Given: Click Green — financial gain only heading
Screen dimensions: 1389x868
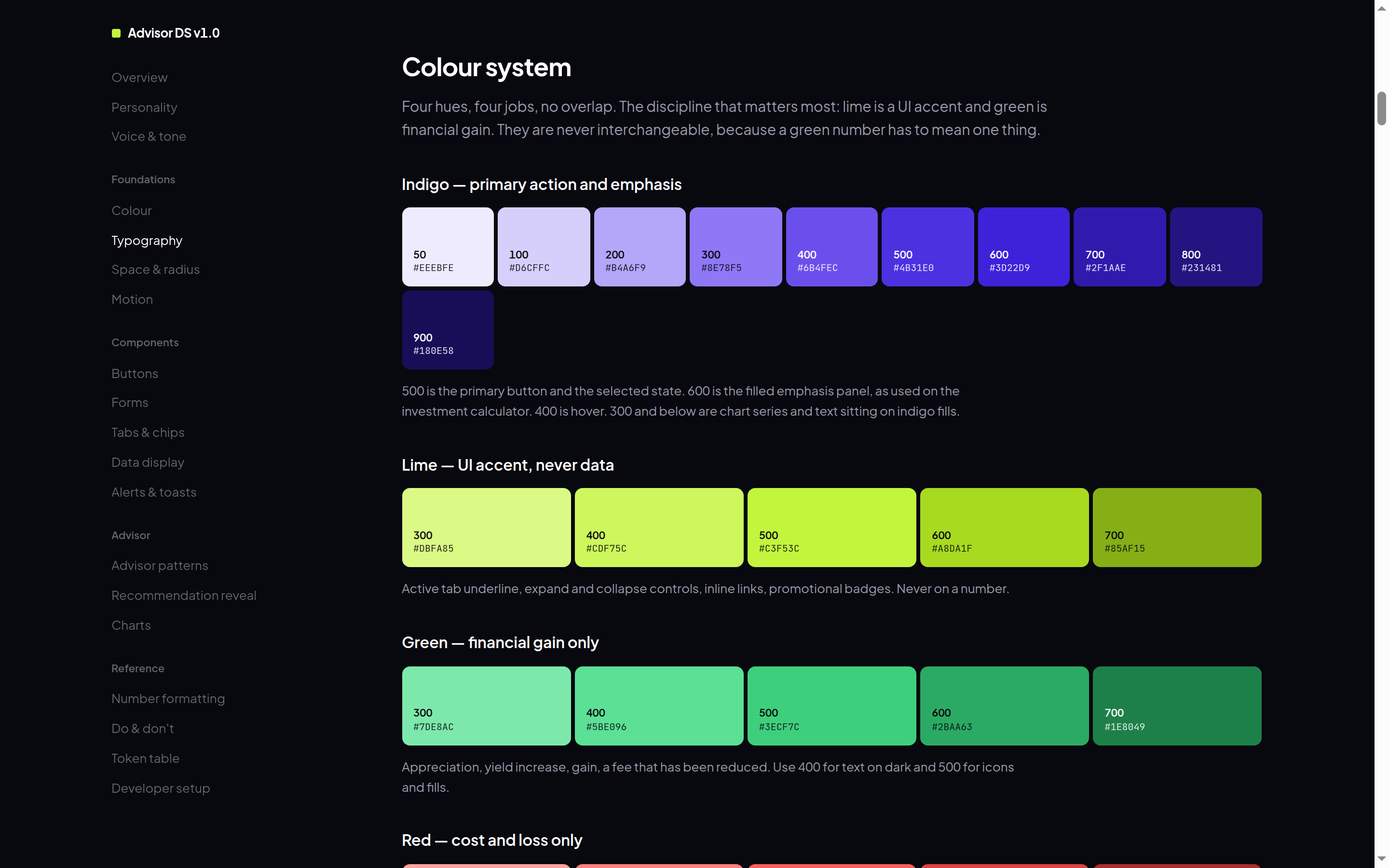Looking at the screenshot, I should (500, 643).
